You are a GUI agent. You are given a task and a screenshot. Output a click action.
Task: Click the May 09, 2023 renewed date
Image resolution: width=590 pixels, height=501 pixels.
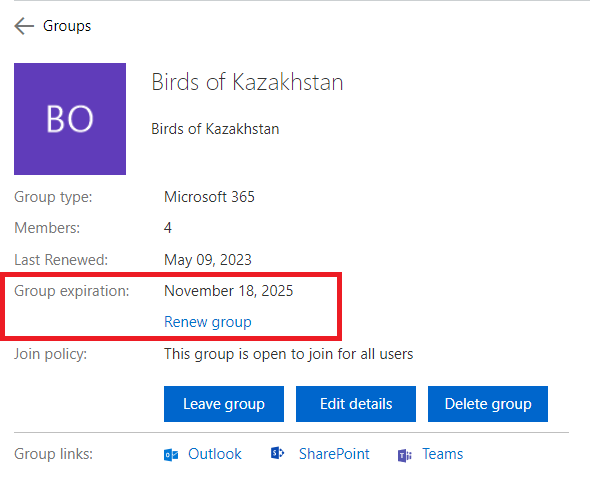tap(208, 260)
